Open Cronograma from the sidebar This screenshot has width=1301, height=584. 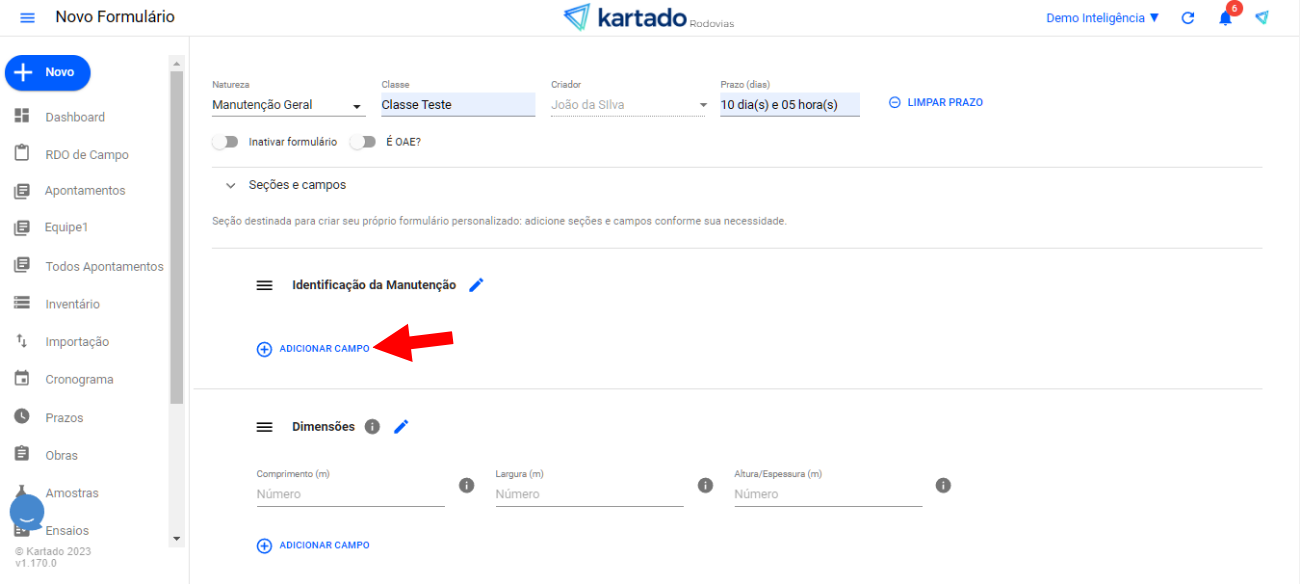point(78,379)
